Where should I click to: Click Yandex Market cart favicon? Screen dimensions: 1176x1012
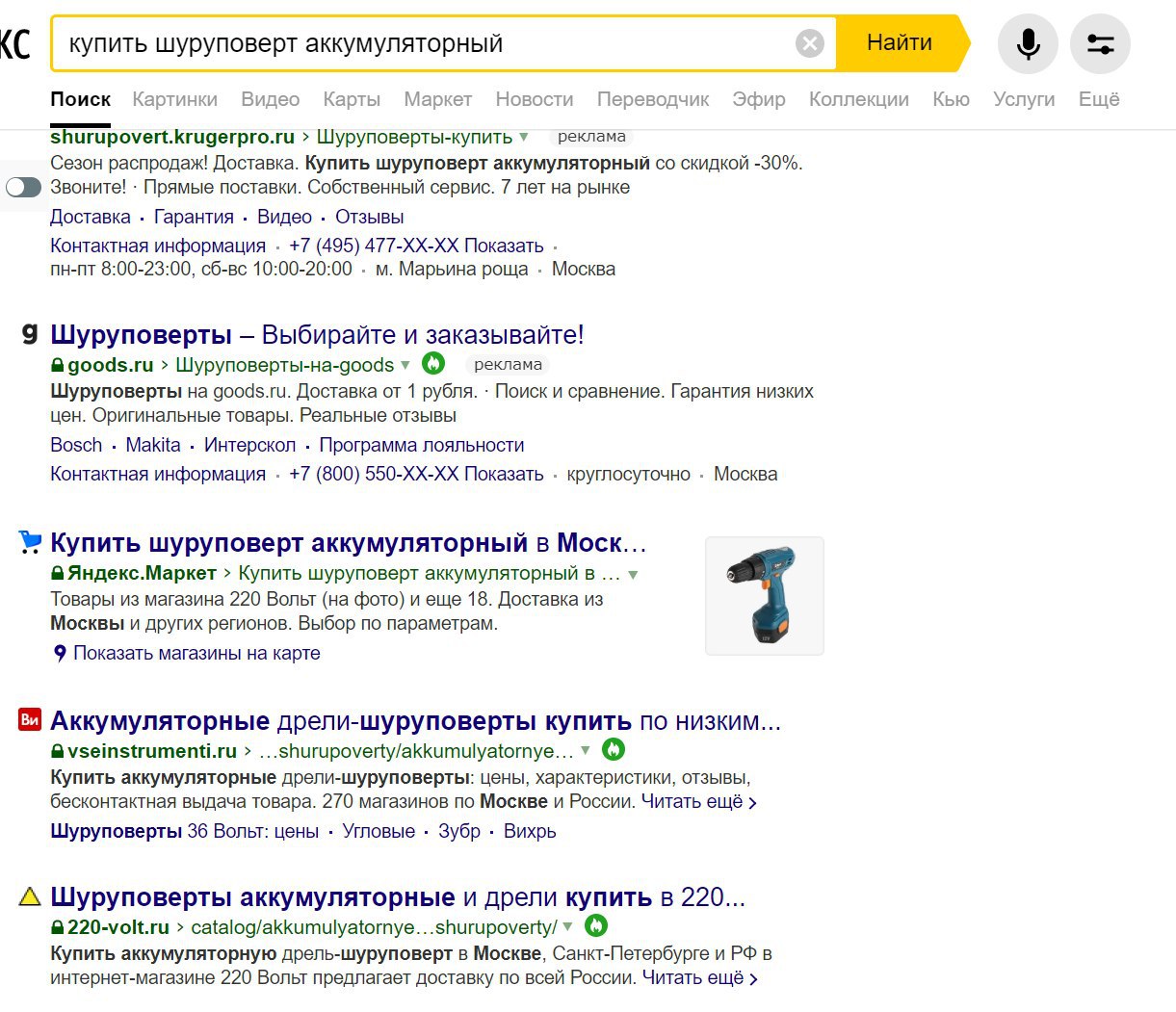tap(30, 542)
